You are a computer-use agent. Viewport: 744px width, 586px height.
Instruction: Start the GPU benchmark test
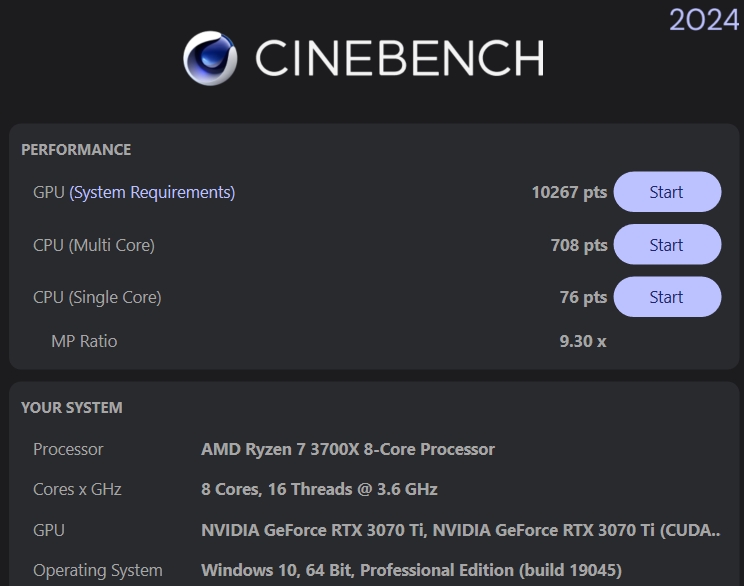point(666,192)
